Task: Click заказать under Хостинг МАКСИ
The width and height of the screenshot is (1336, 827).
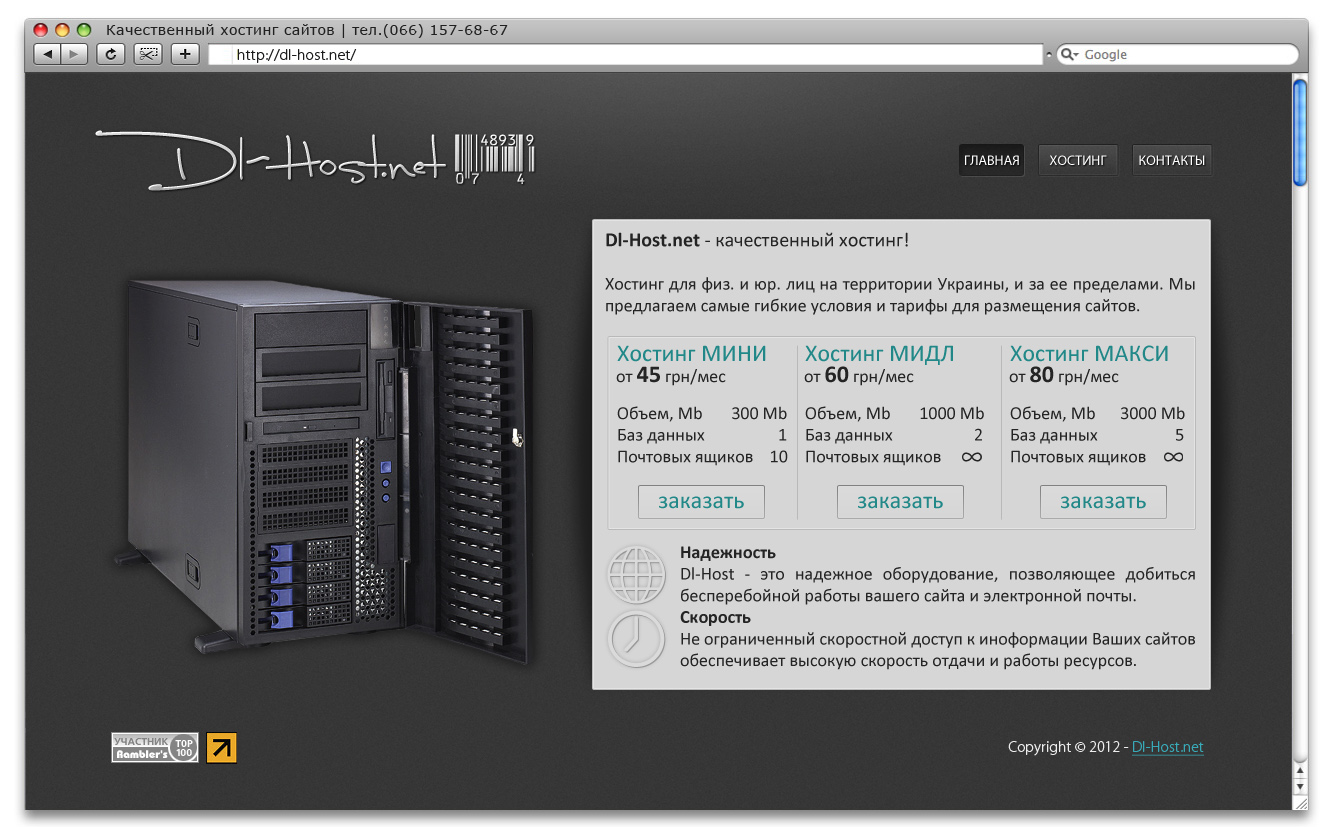Action: pos(1103,501)
